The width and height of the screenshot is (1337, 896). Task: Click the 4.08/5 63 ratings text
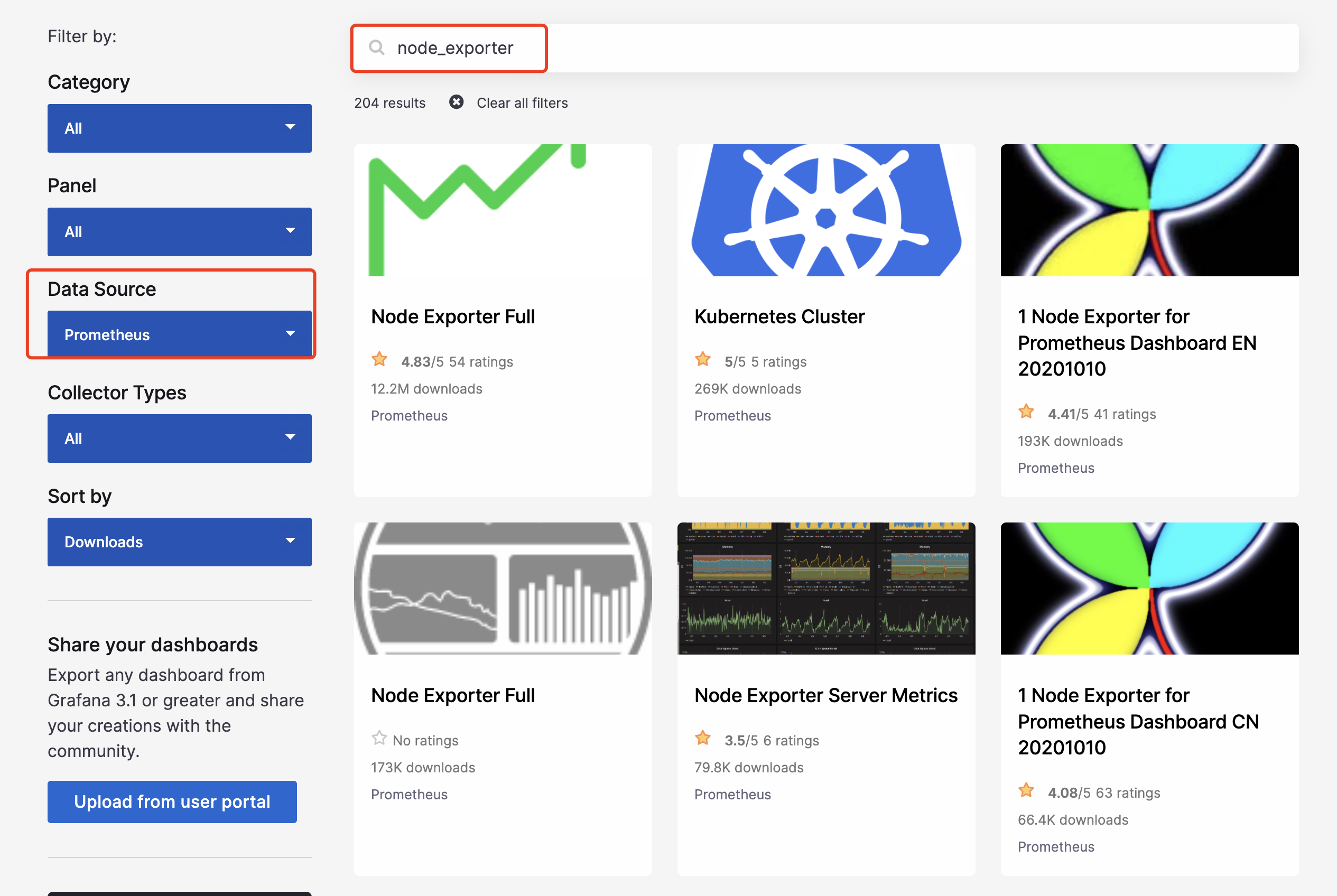[x=1104, y=793]
